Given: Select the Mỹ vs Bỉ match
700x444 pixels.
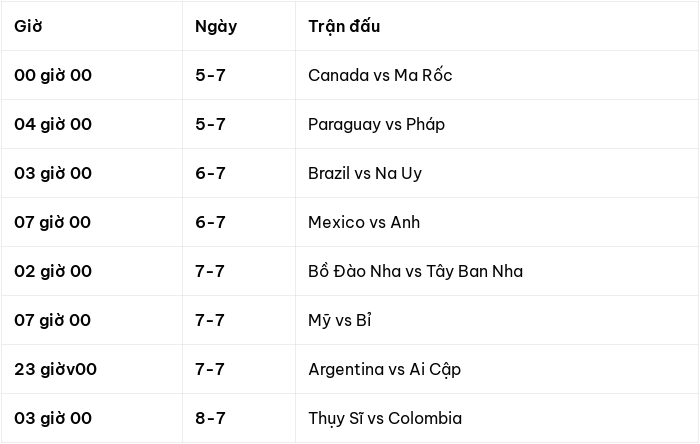Looking at the screenshot, I should tap(340, 320).
